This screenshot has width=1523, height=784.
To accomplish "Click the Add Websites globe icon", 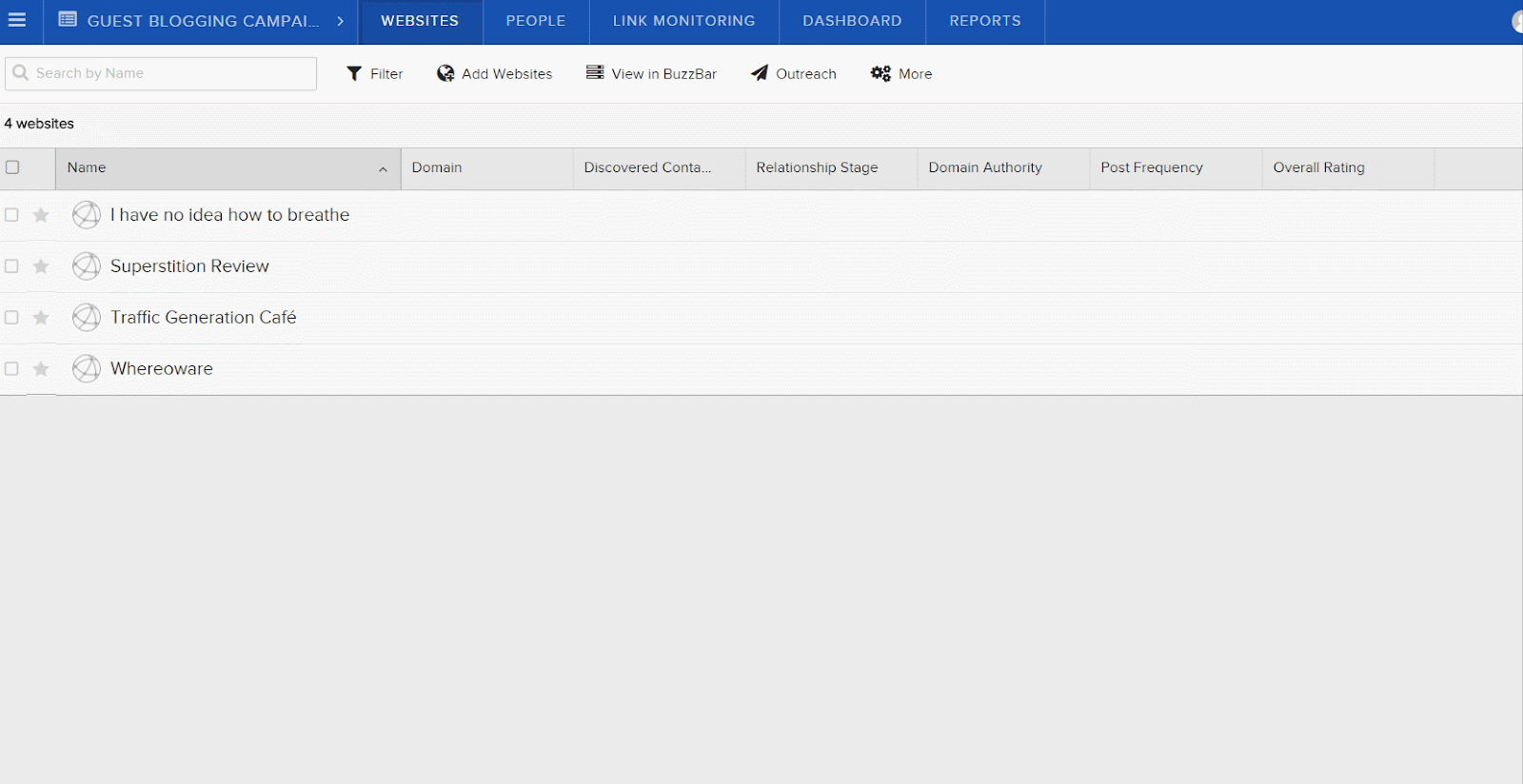I will [445, 73].
